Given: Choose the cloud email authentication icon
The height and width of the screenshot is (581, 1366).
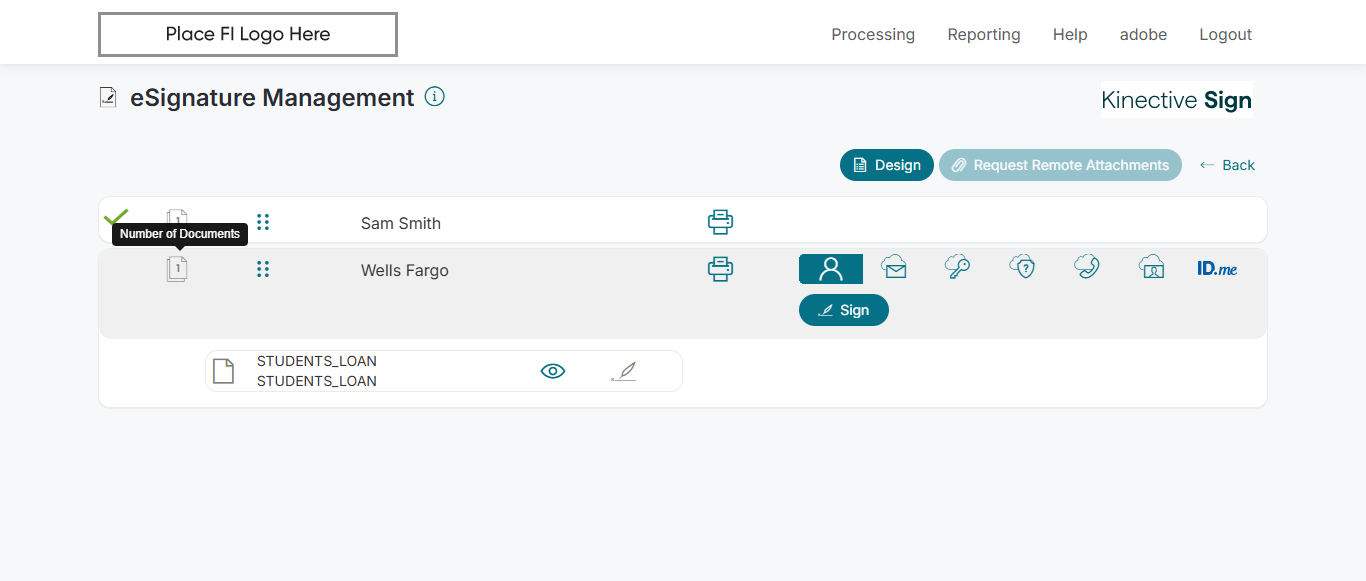Looking at the screenshot, I should (894, 267).
